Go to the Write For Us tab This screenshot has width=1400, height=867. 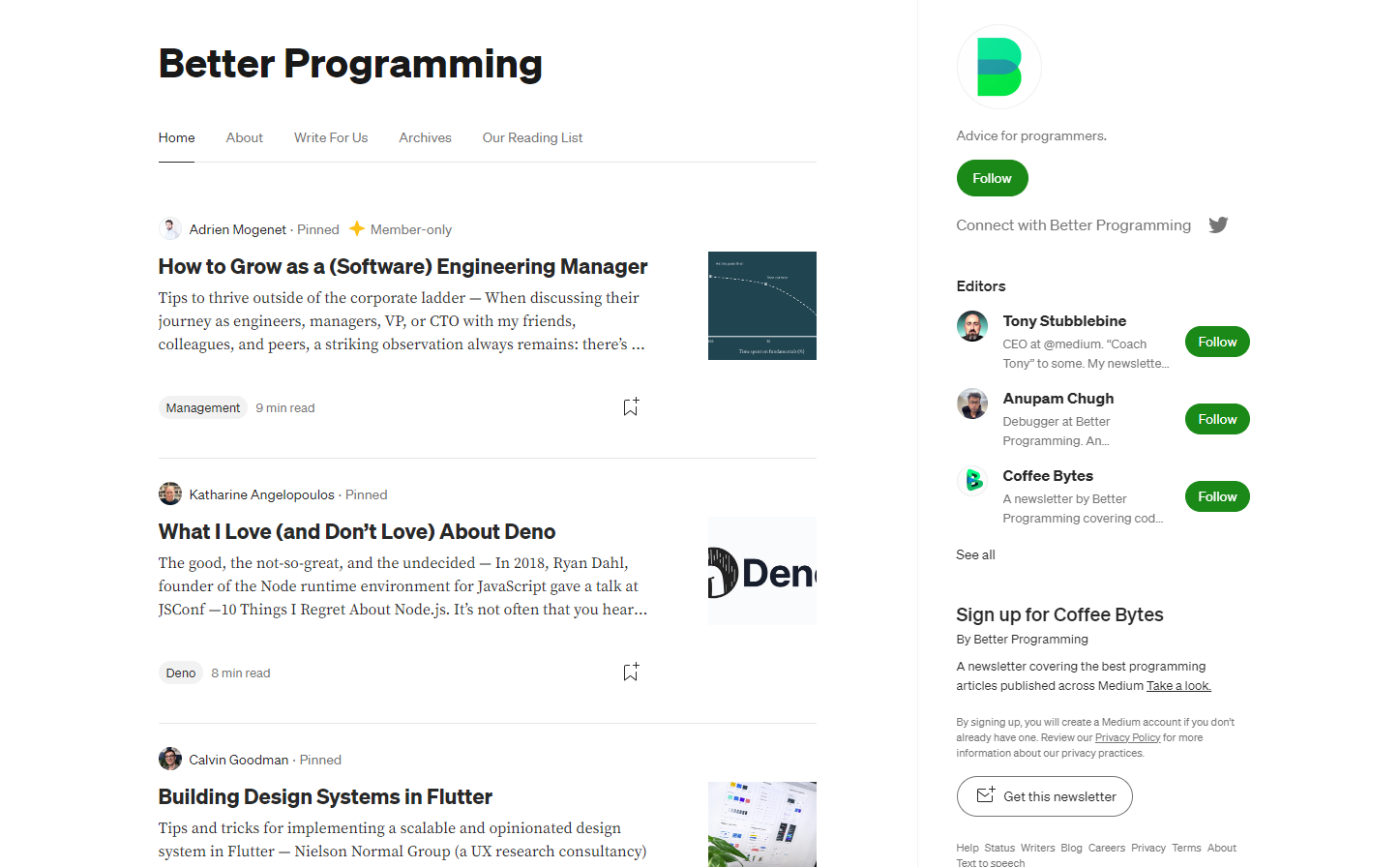[331, 137]
